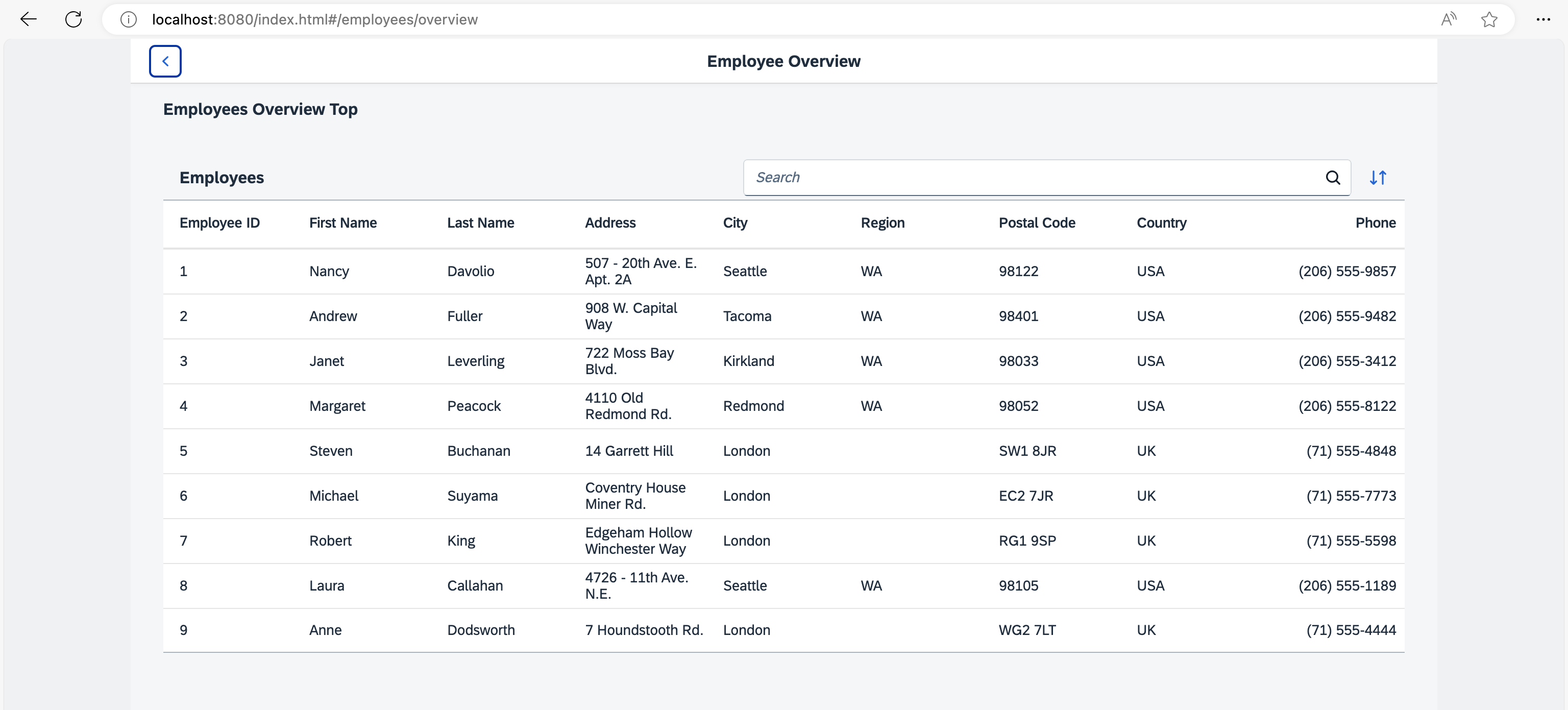The image size is (1568, 710).
Task: Click postal code SW1 8JR
Action: point(1027,451)
